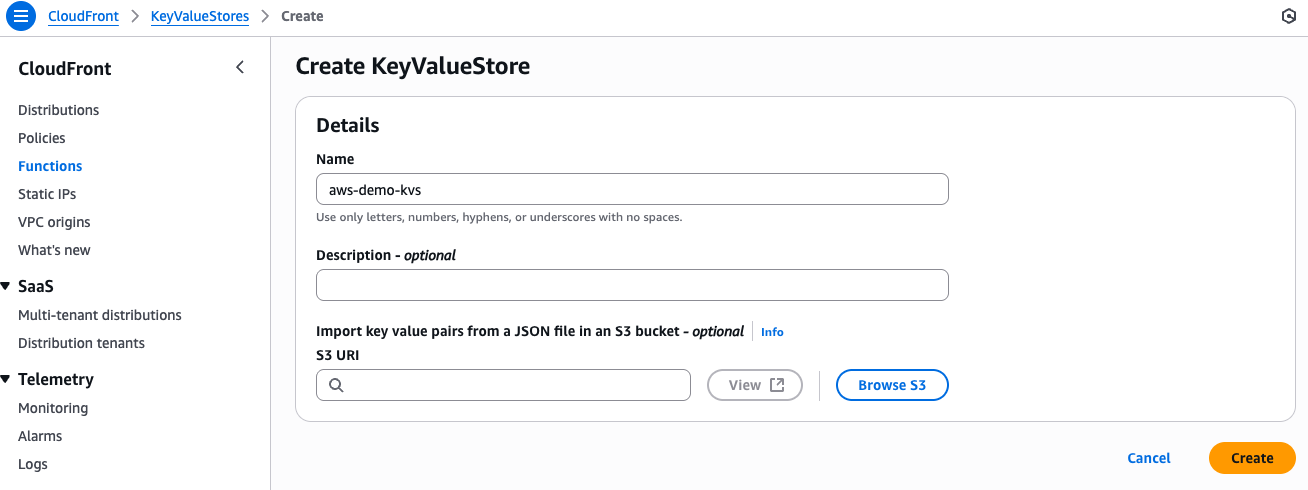The height and width of the screenshot is (490, 1308).
Task: Open Multi-tenant distributions page
Action: (100, 315)
